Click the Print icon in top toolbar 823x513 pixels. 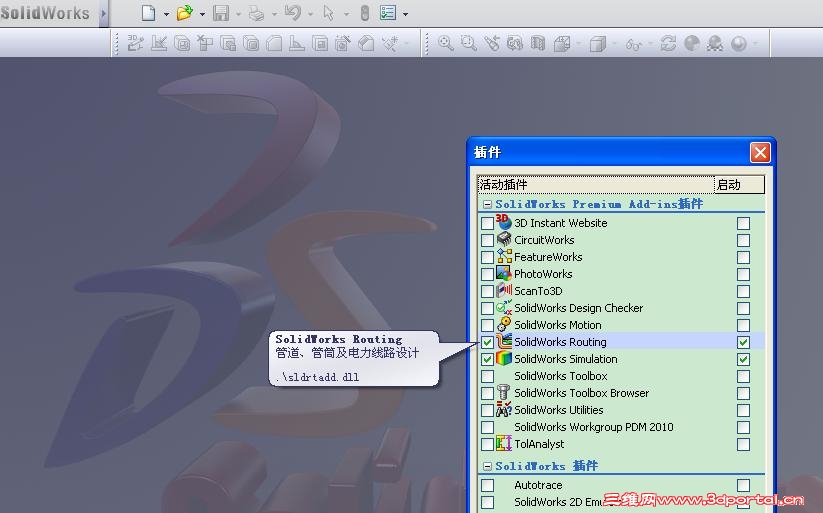tap(256, 13)
